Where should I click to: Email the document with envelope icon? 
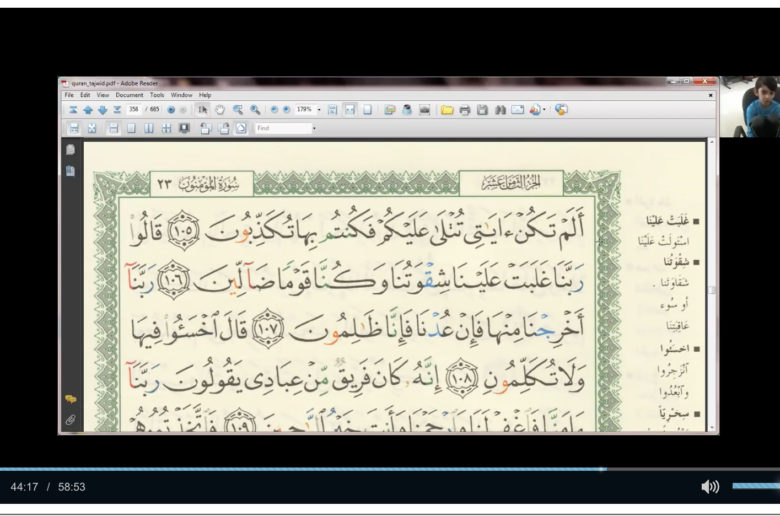(517, 110)
